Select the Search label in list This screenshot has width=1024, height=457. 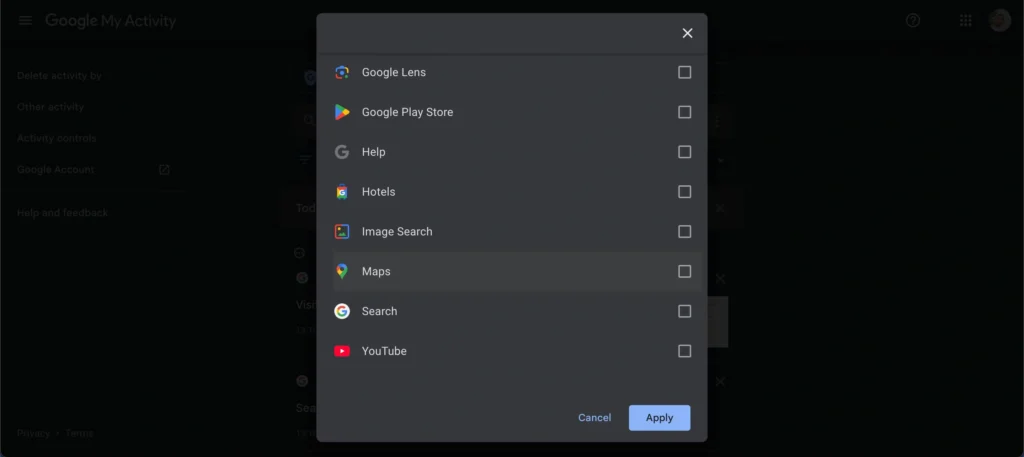pos(379,311)
